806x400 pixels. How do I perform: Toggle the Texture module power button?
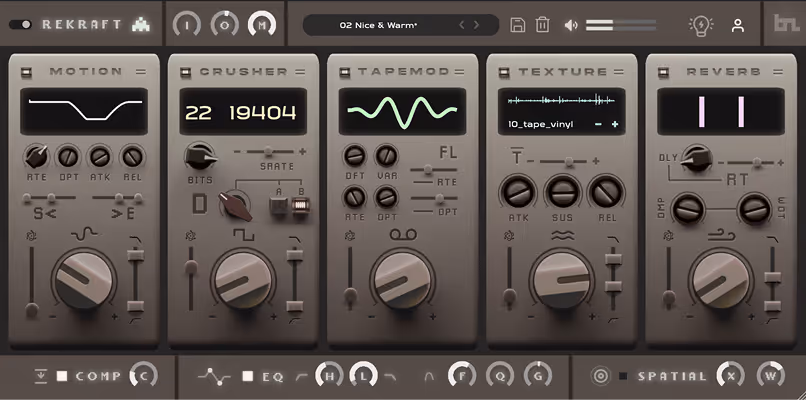pyautogui.click(x=504, y=72)
